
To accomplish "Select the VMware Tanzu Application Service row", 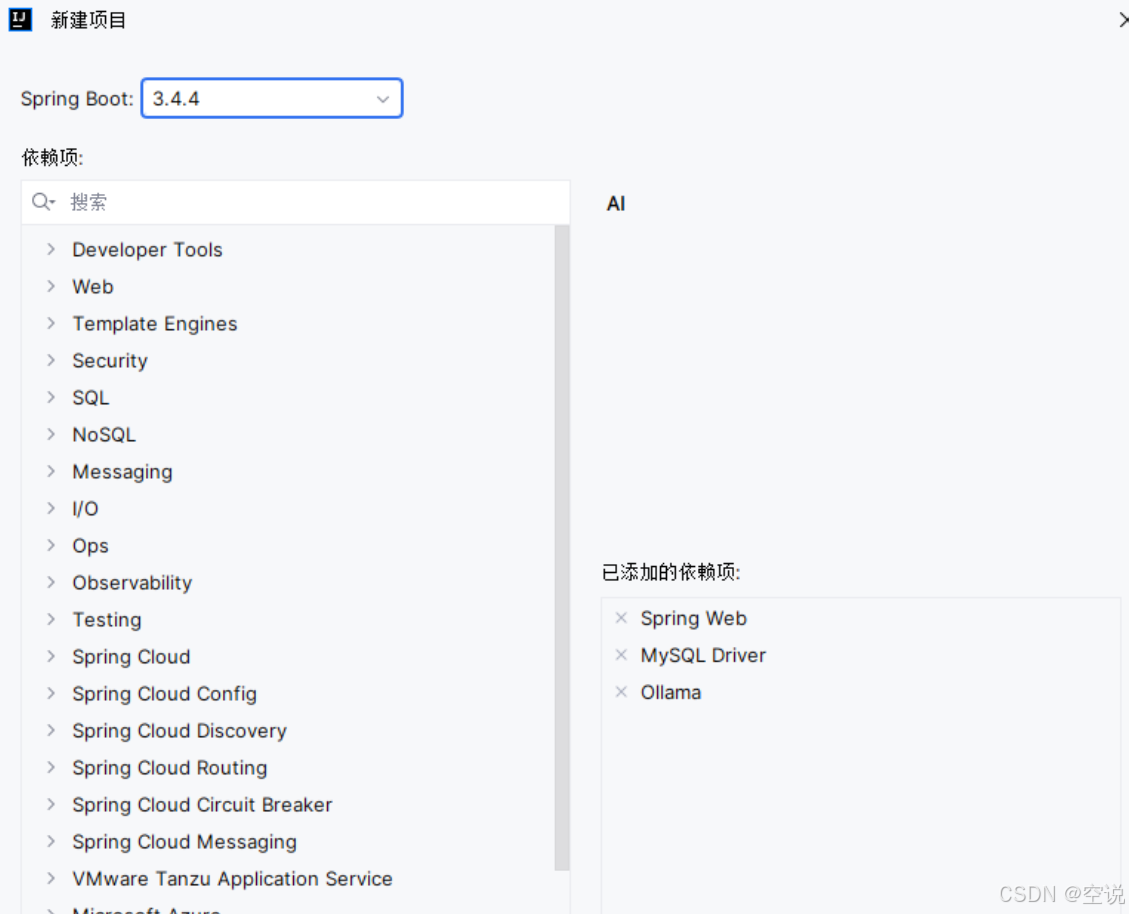I will 288,878.
